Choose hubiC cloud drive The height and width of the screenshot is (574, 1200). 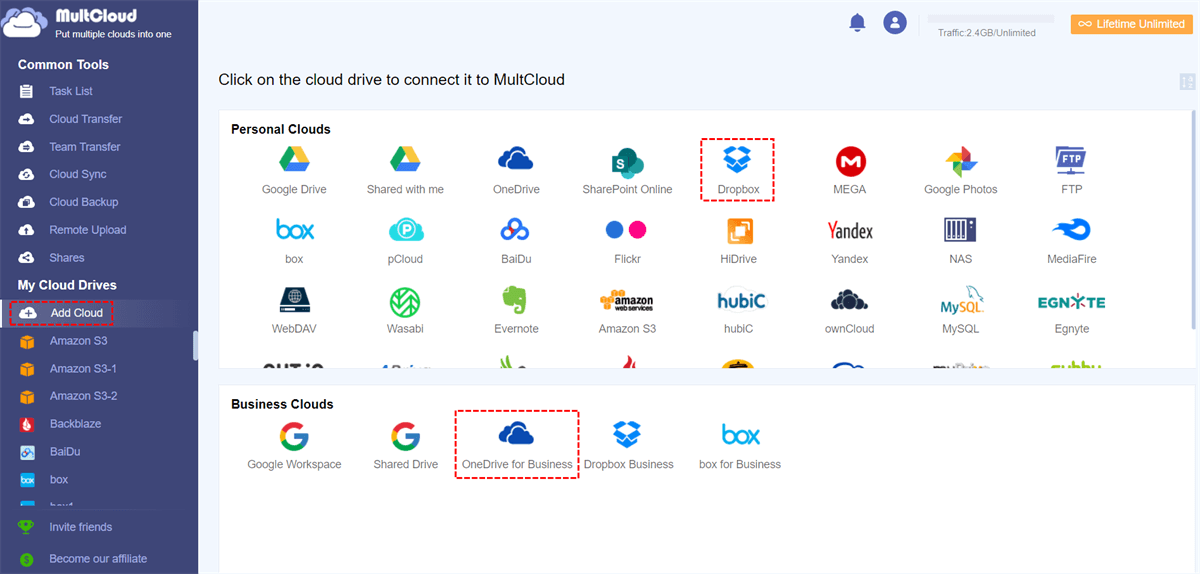(738, 311)
